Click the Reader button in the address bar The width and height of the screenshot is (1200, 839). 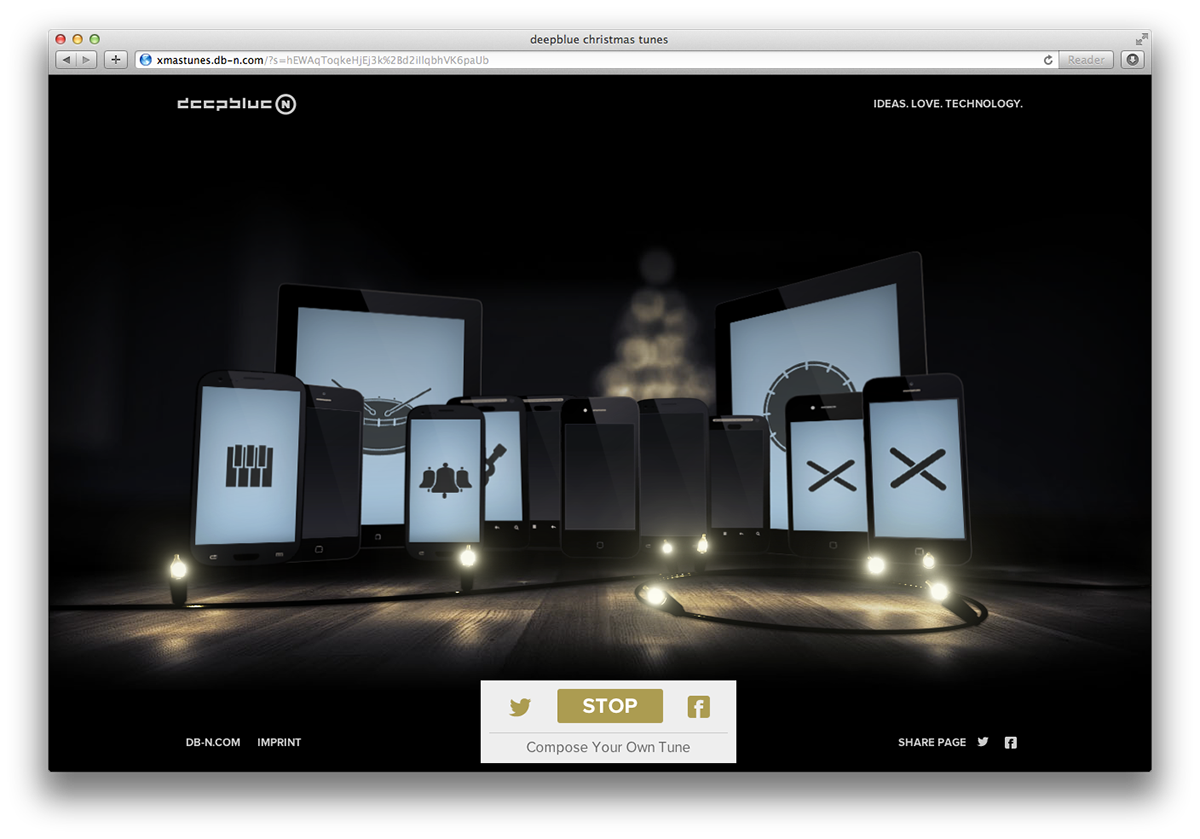point(1086,60)
